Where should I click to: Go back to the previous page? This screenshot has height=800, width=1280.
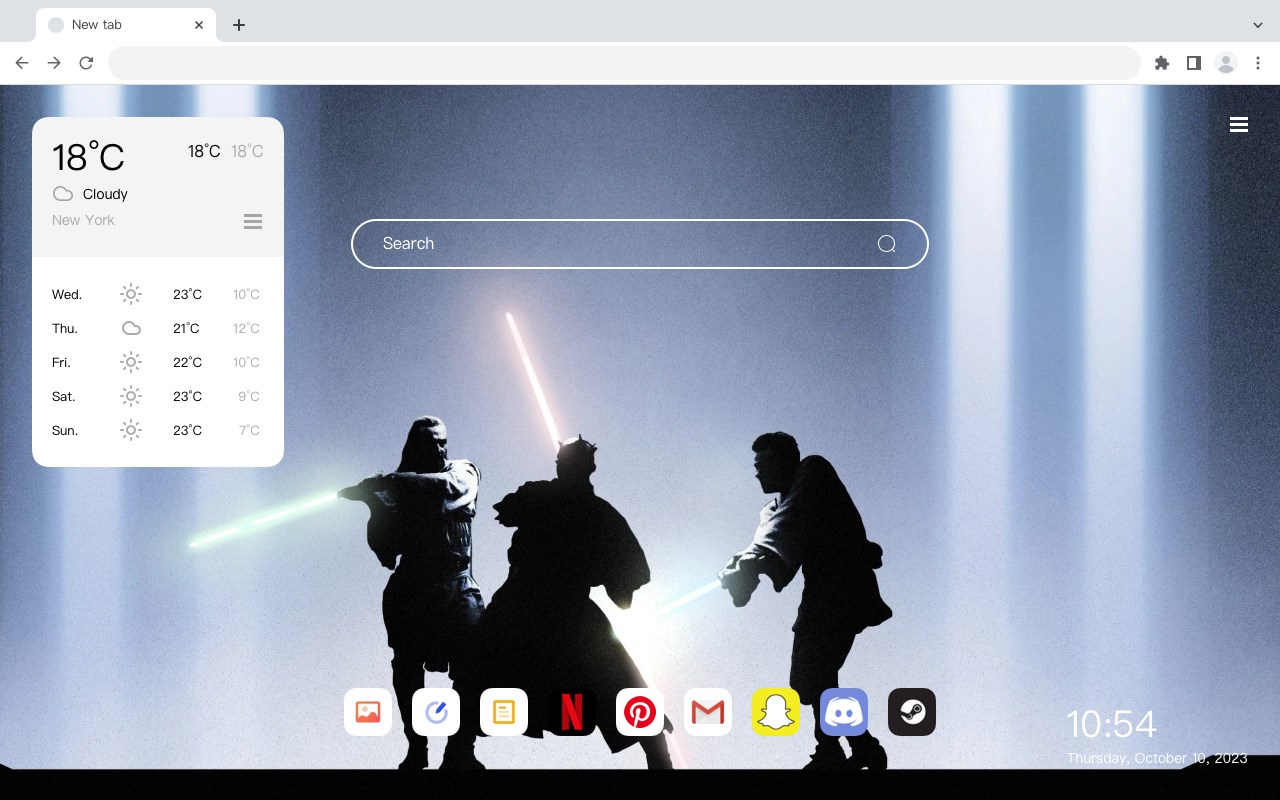point(22,63)
